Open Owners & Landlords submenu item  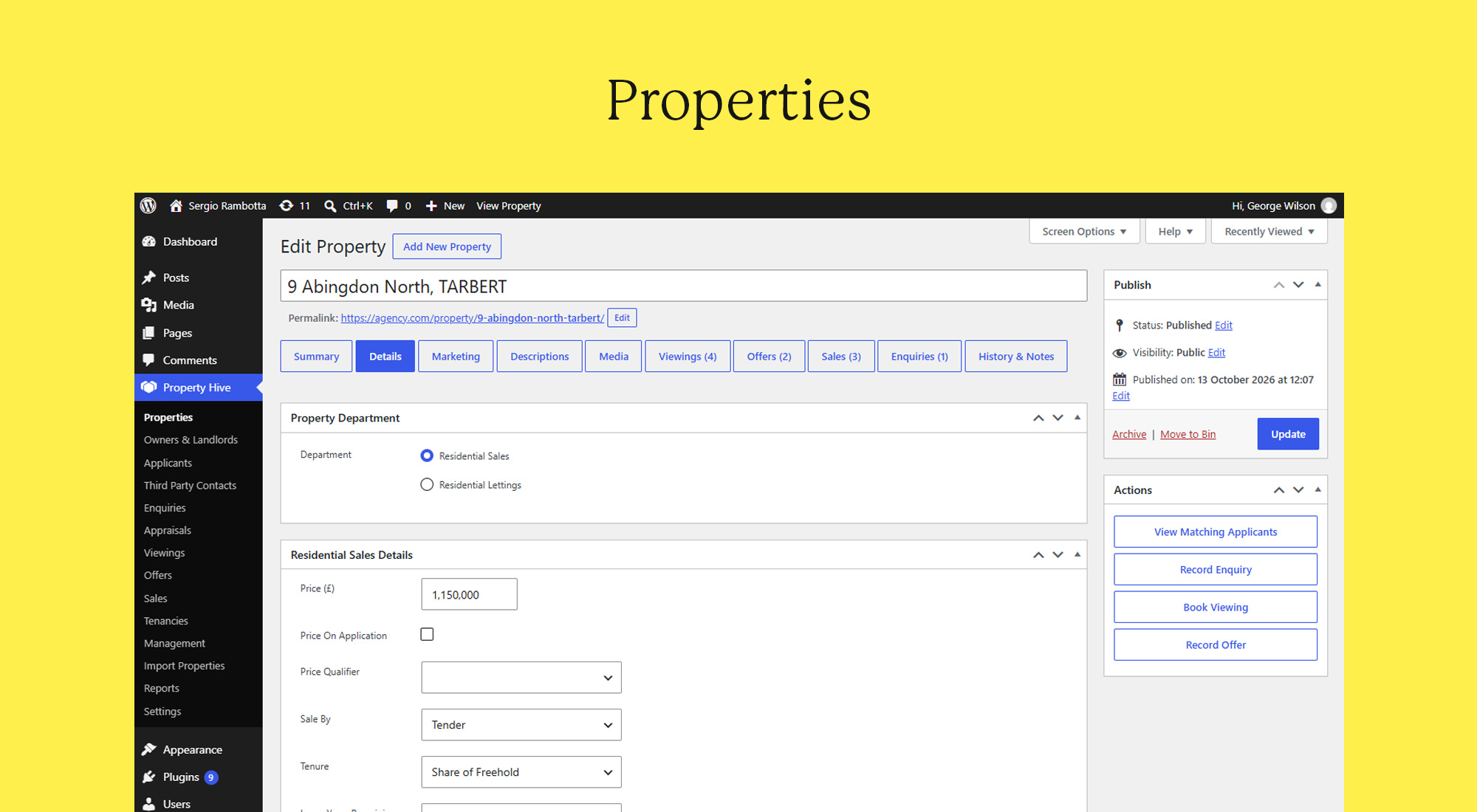click(191, 439)
